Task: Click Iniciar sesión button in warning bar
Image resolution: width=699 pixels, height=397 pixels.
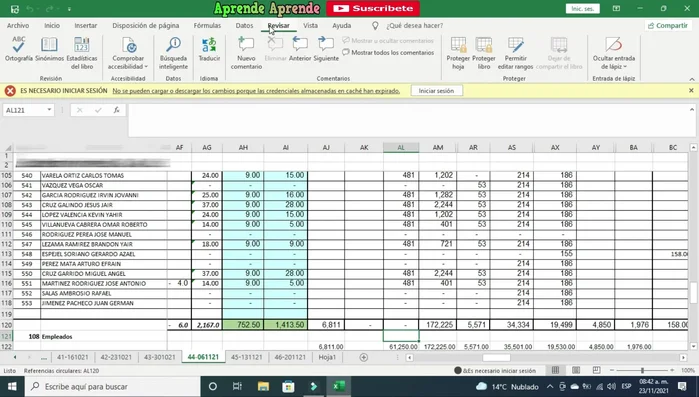Action: 436,91
